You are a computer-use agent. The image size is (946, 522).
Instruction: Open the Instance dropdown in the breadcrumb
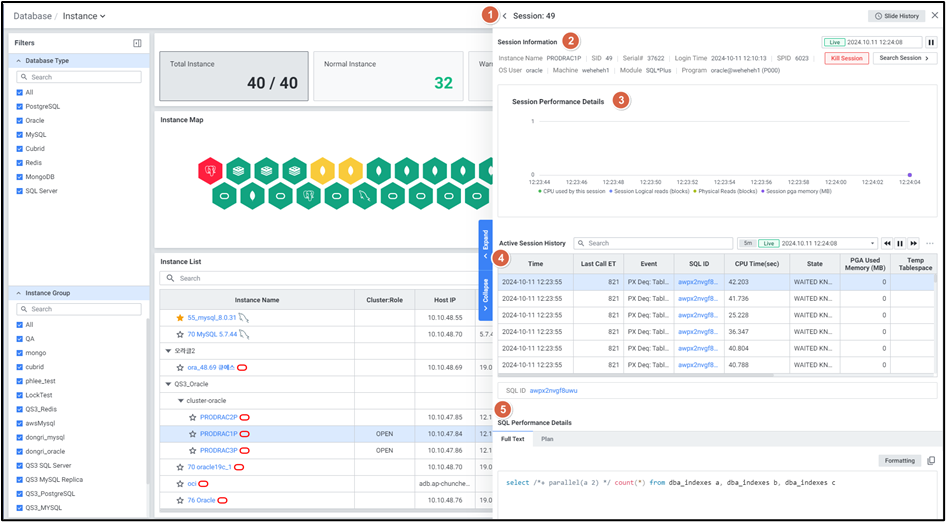[x=85, y=16]
